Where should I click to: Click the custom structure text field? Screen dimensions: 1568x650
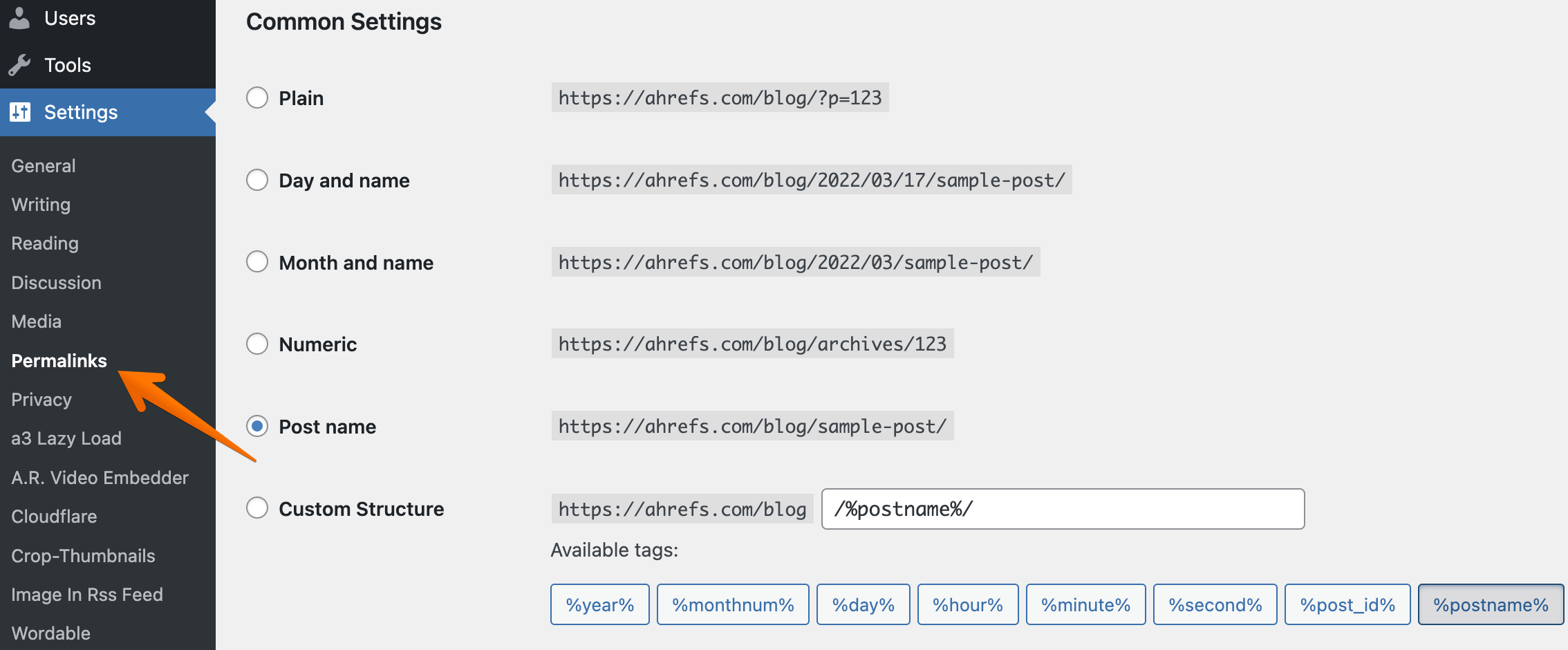pyautogui.click(x=1062, y=509)
